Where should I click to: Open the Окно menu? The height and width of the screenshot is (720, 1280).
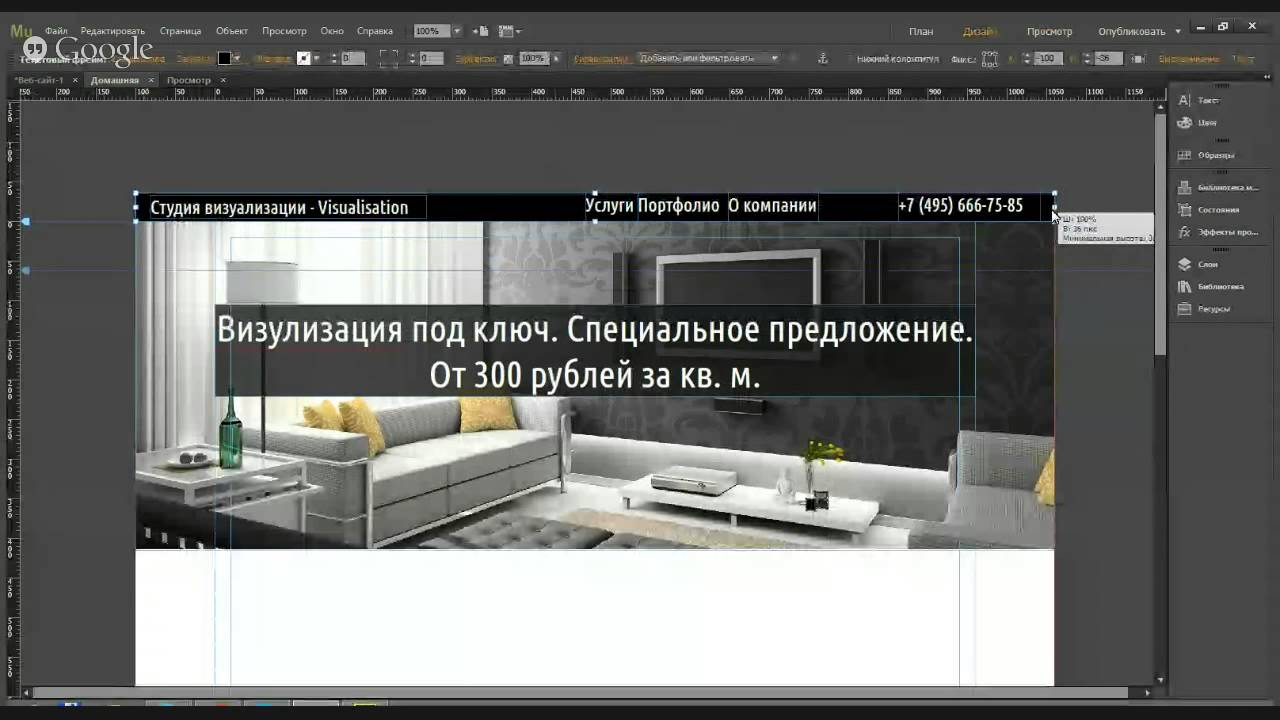[x=332, y=31]
